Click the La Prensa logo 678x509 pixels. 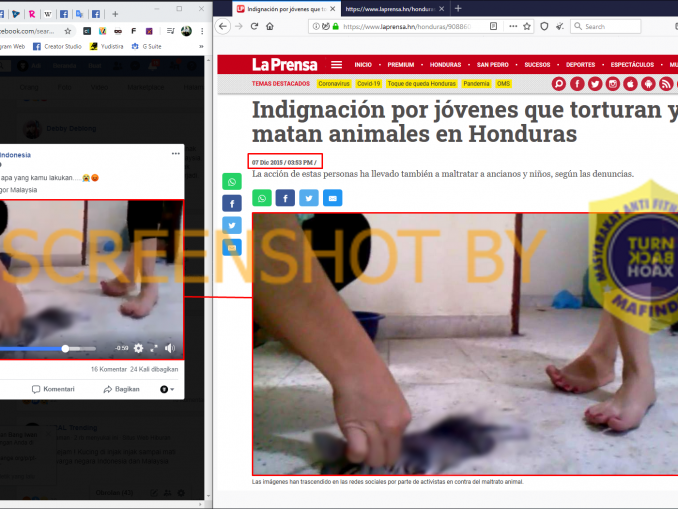(x=285, y=65)
